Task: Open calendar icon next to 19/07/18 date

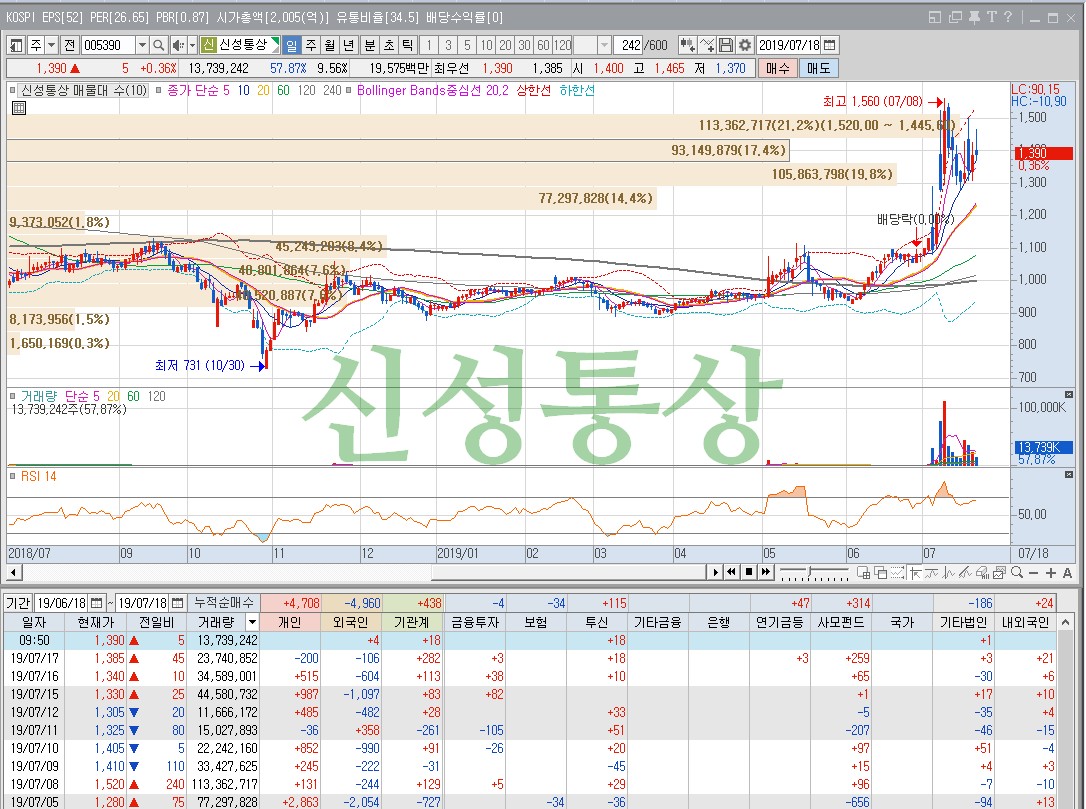Action: [x=178, y=603]
